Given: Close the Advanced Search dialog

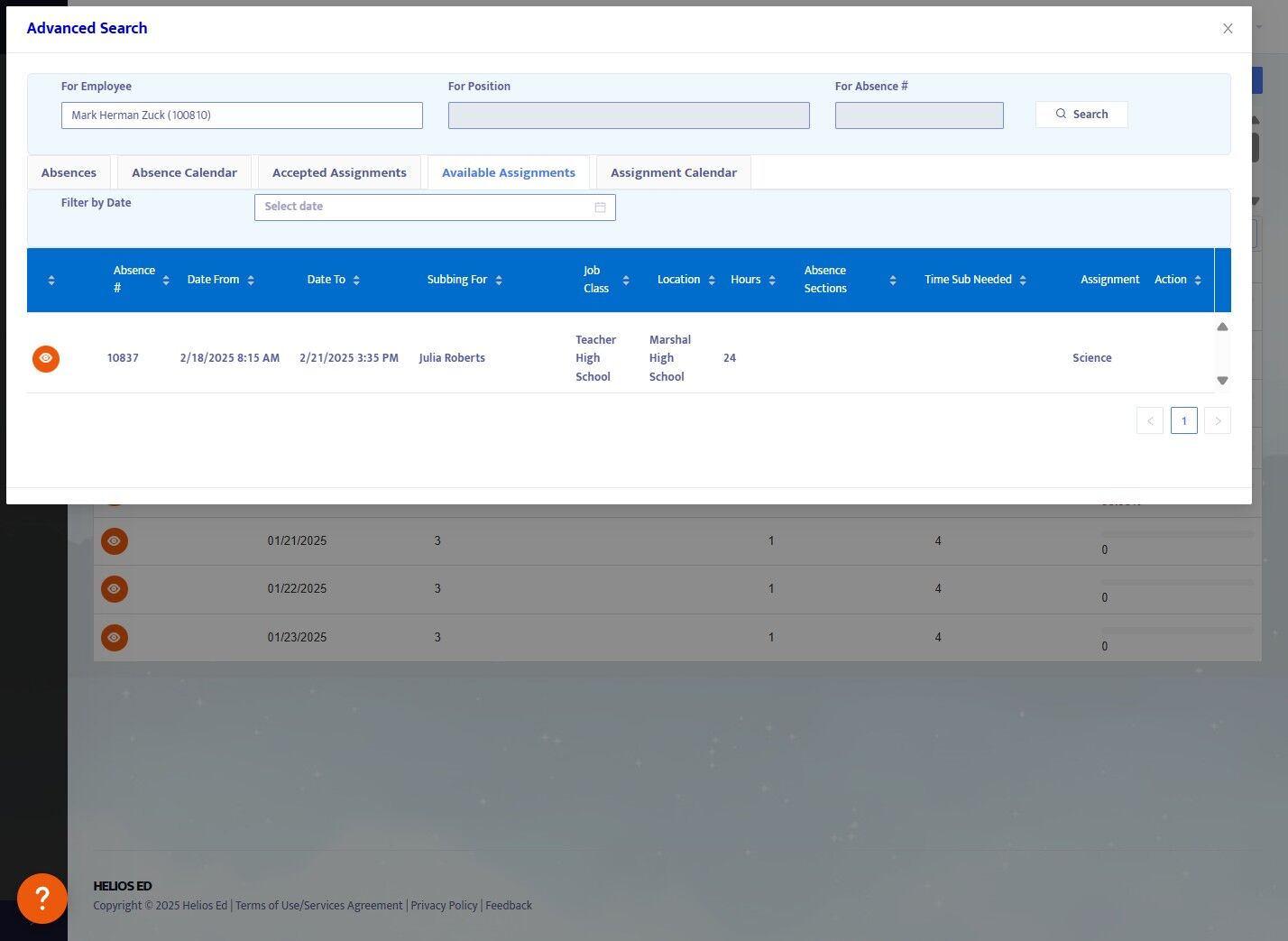Looking at the screenshot, I should (x=1227, y=29).
